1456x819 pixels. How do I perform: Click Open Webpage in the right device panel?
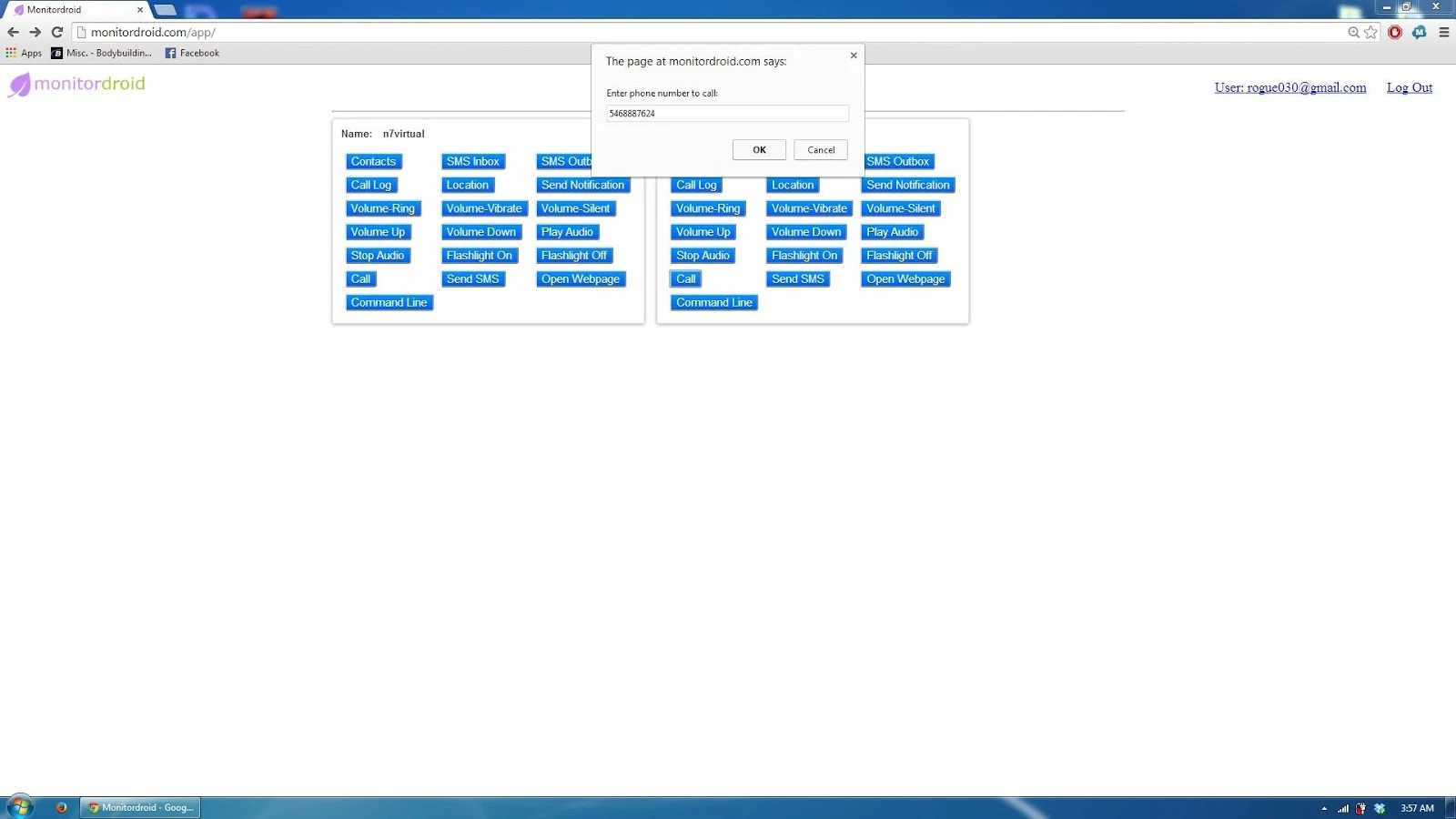tap(905, 280)
